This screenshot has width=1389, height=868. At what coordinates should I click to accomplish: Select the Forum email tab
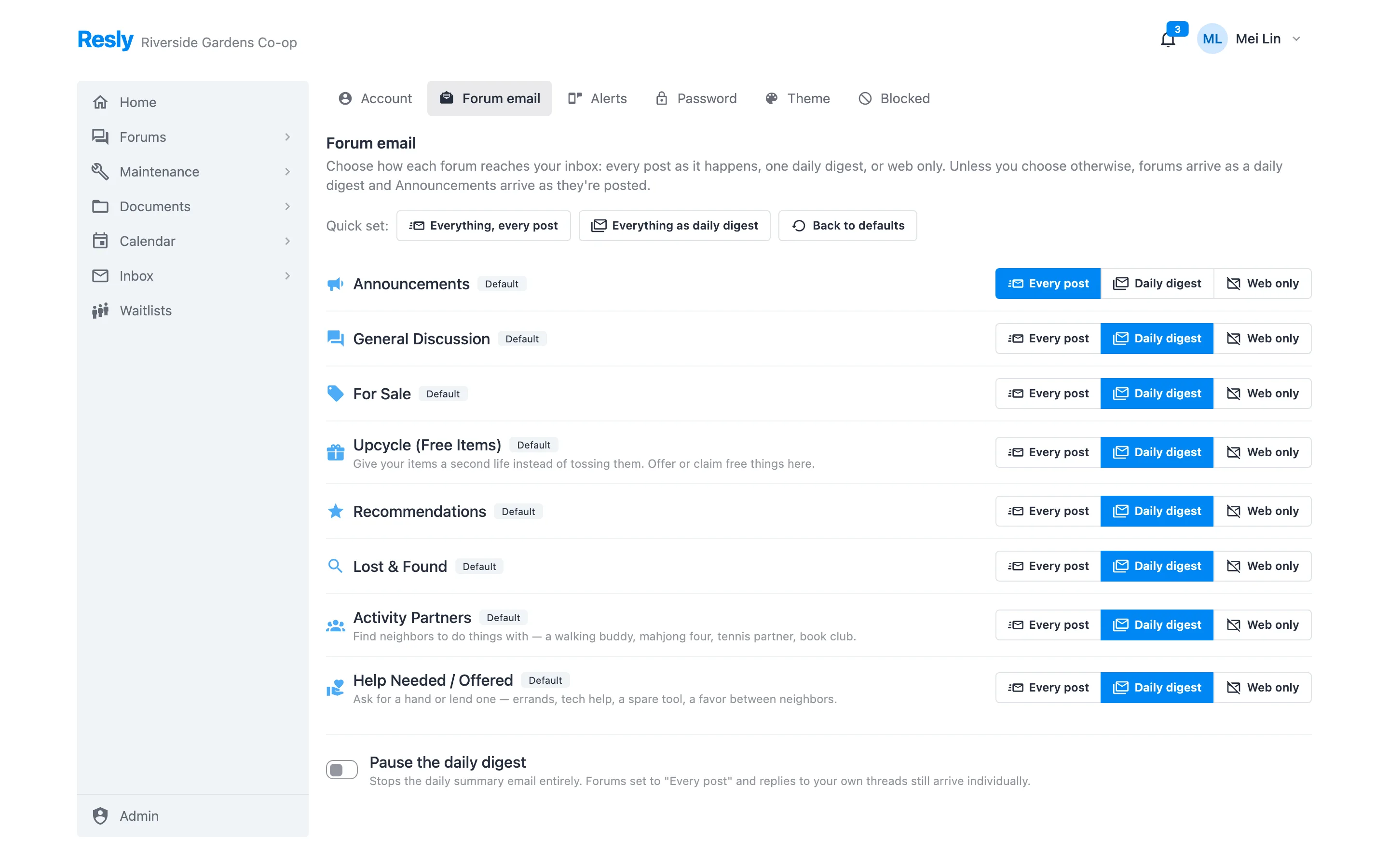489,99
